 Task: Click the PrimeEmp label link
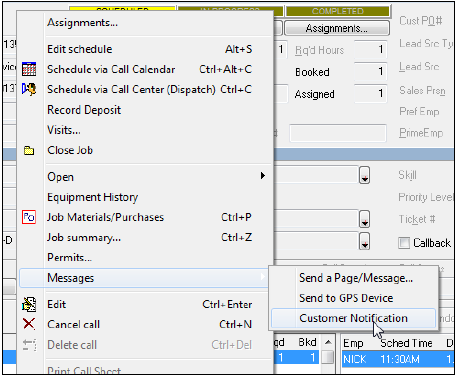click(x=421, y=133)
